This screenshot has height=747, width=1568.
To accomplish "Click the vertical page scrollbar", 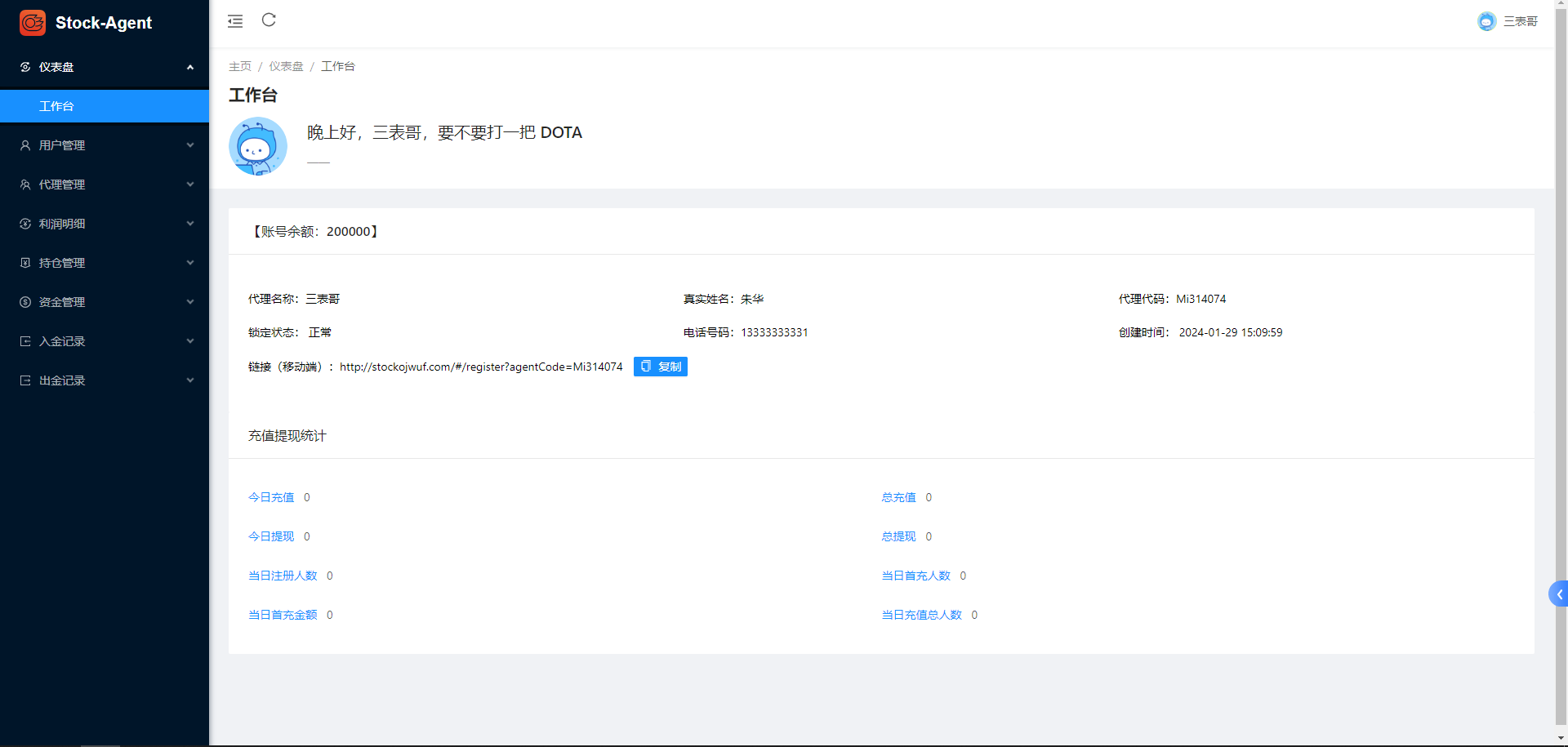I will [1561, 367].
